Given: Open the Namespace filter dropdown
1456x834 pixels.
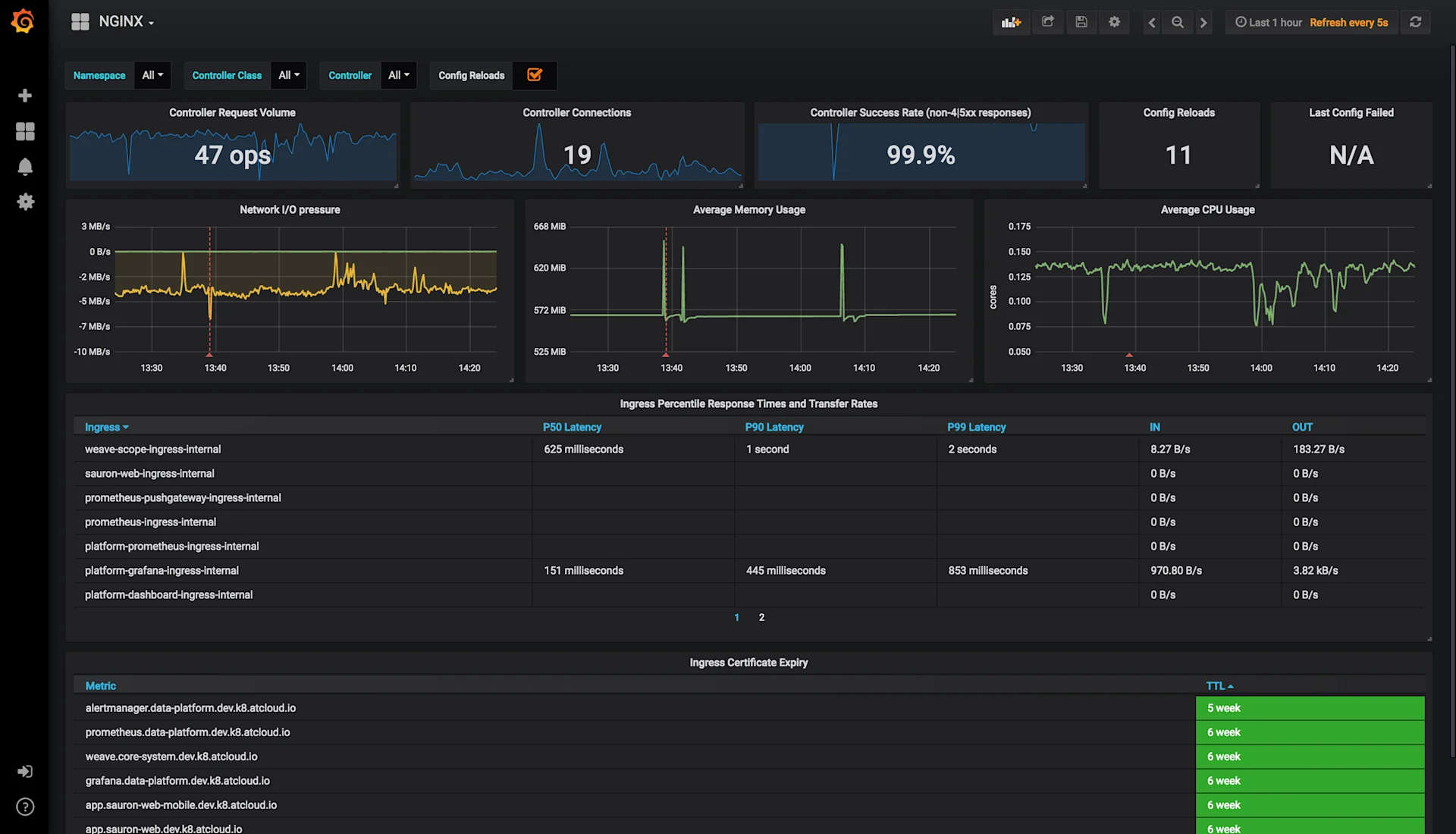Looking at the screenshot, I should click(x=152, y=75).
